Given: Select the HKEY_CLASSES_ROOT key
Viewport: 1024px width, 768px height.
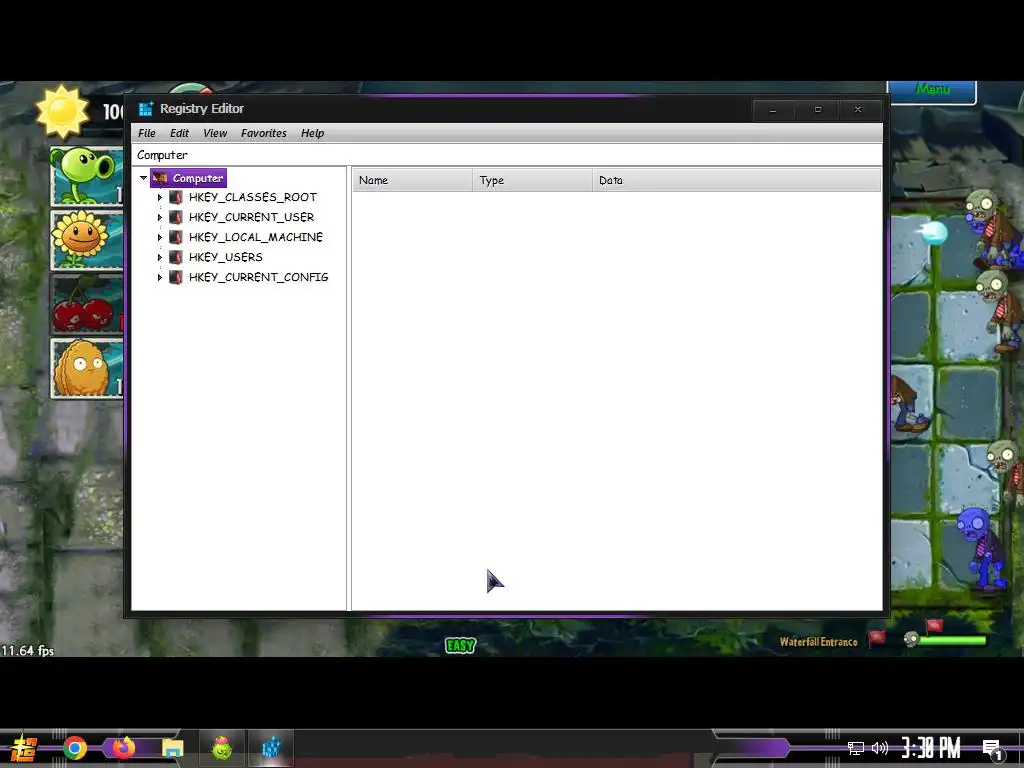Looking at the screenshot, I should (x=253, y=197).
